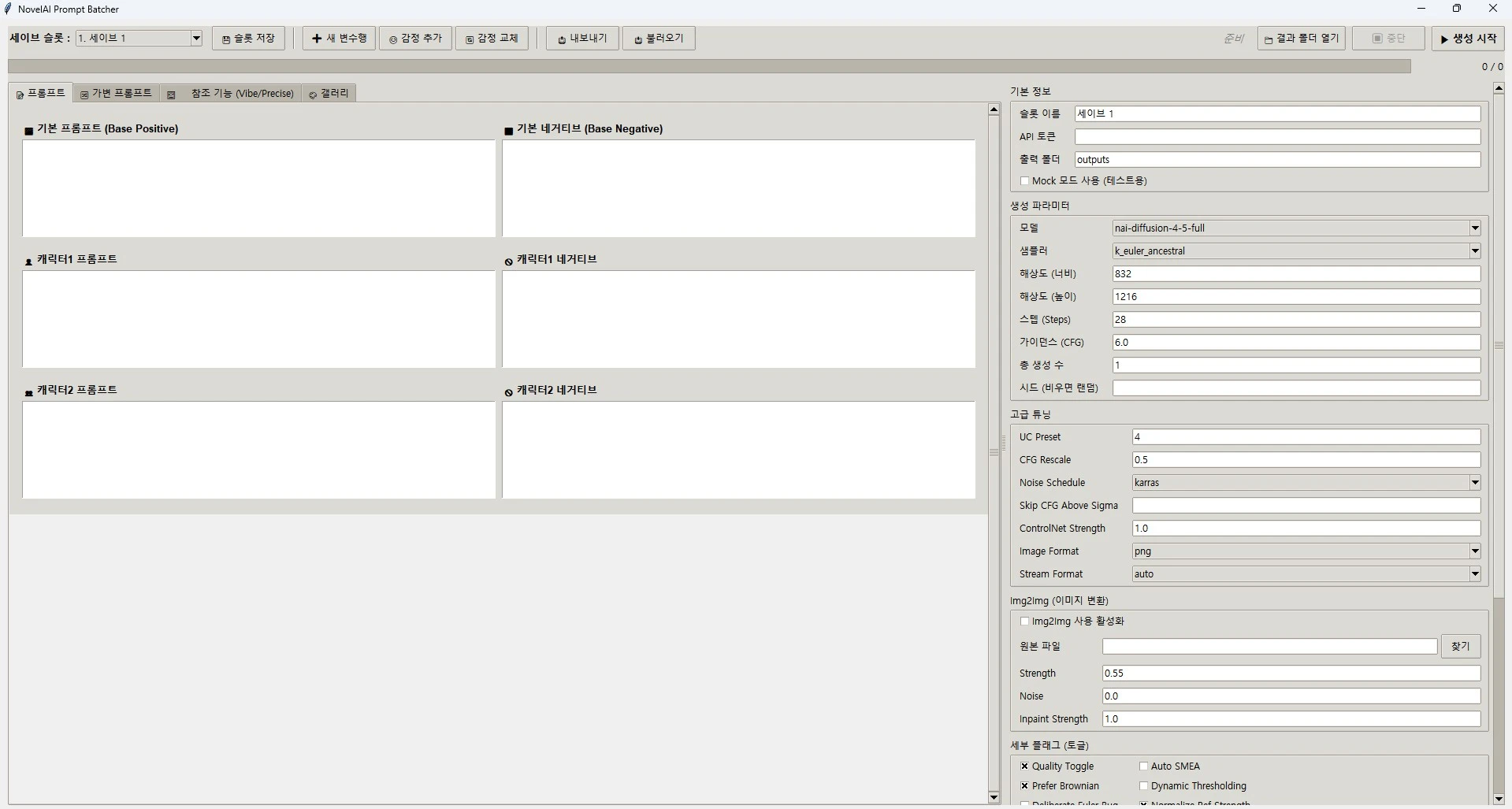Image resolution: width=1512 pixels, height=809 pixels.
Task: Click the 슬롯 저장 save icon
Action: click(228, 38)
